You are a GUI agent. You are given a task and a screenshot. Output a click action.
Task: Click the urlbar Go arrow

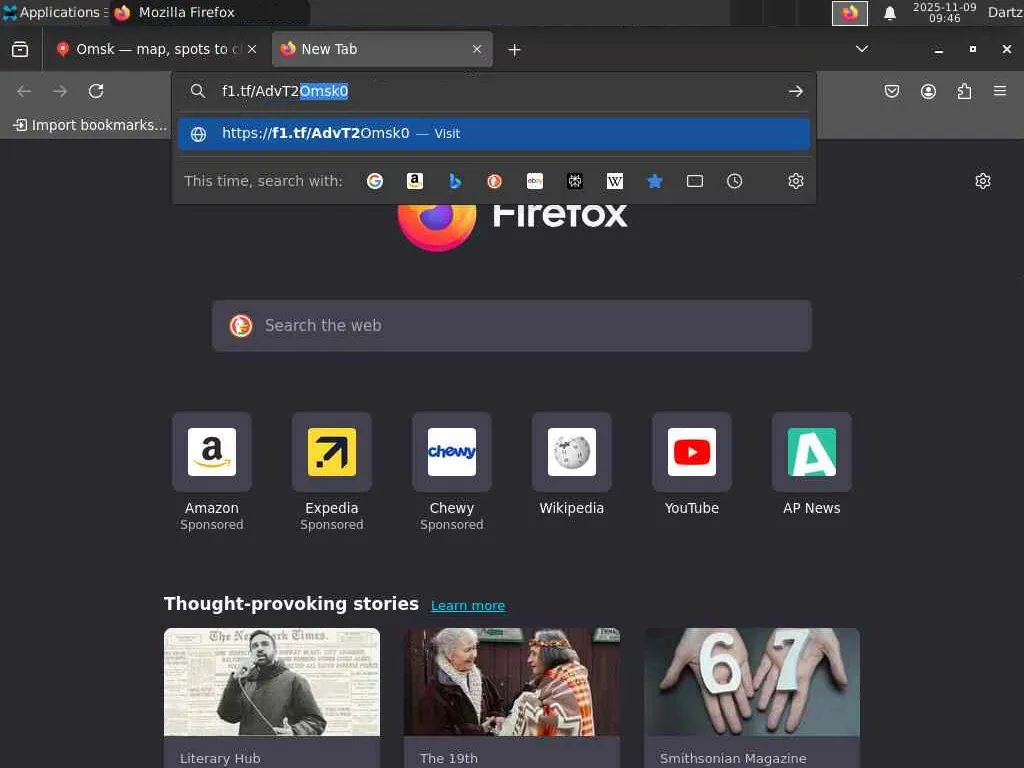coord(795,91)
